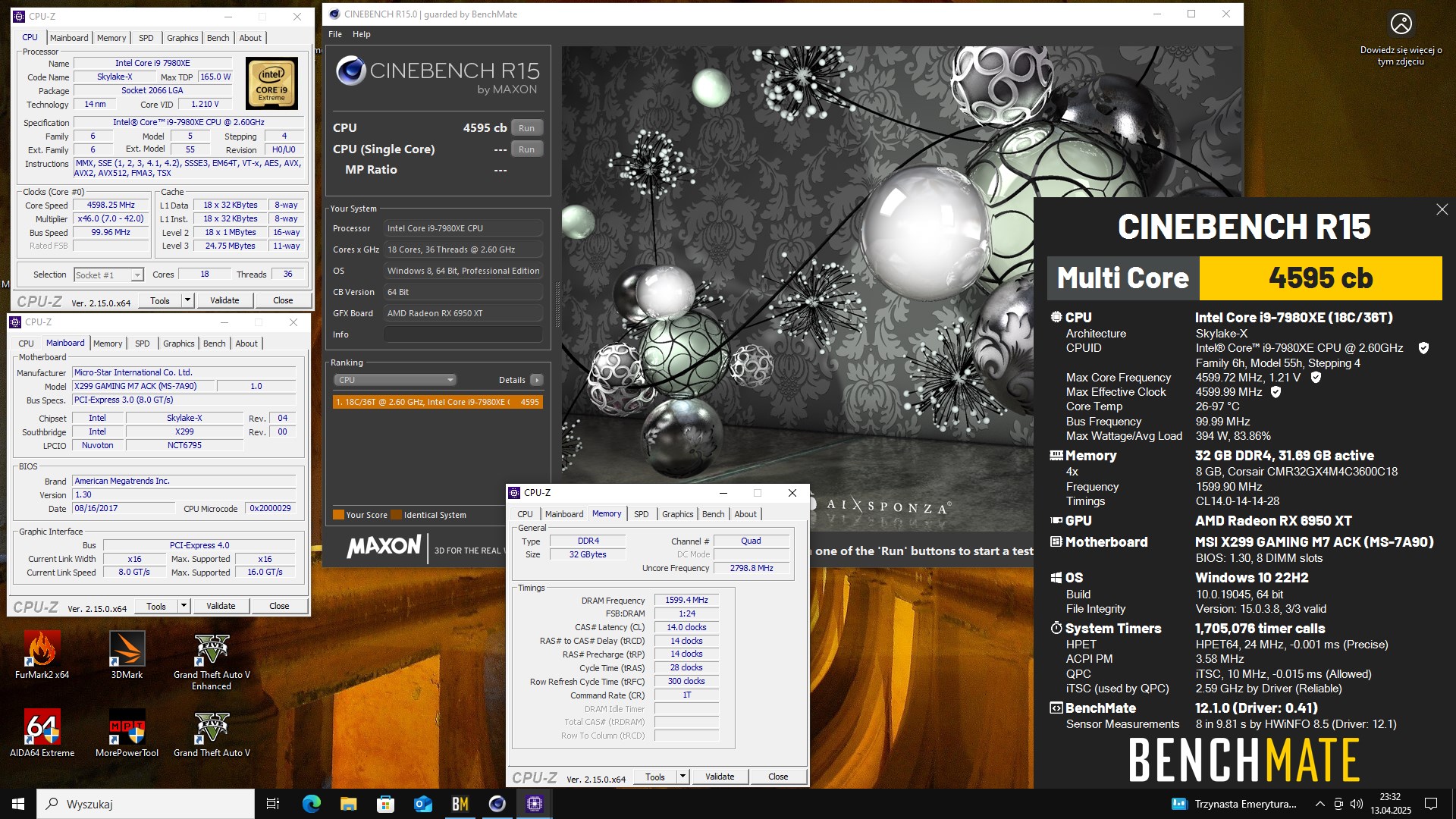Click Ranking Details arrow button
The image size is (1456, 819).
(536, 380)
